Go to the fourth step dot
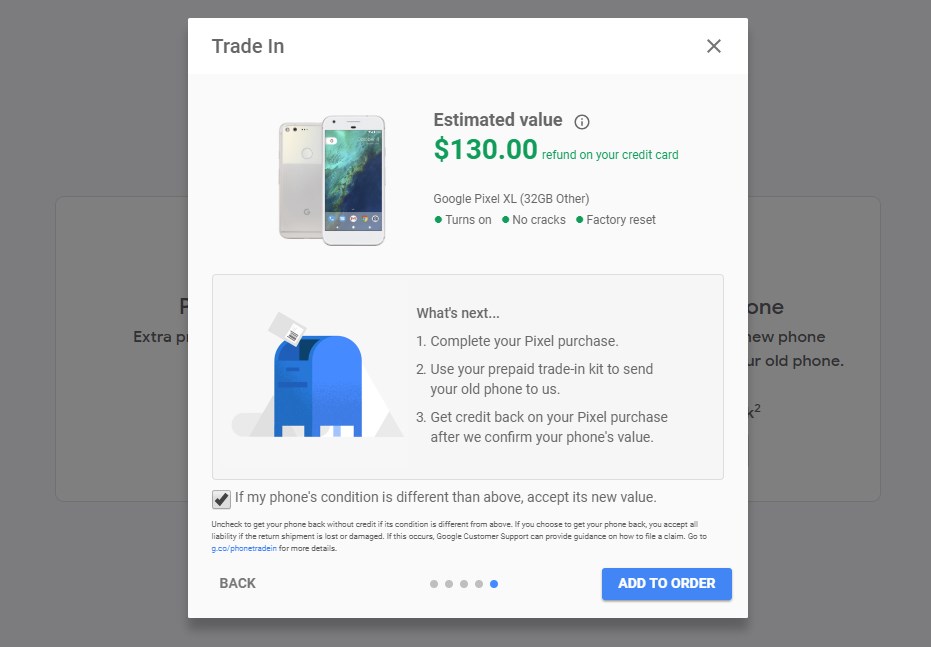Viewport: 931px width, 647px height. [479, 584]
